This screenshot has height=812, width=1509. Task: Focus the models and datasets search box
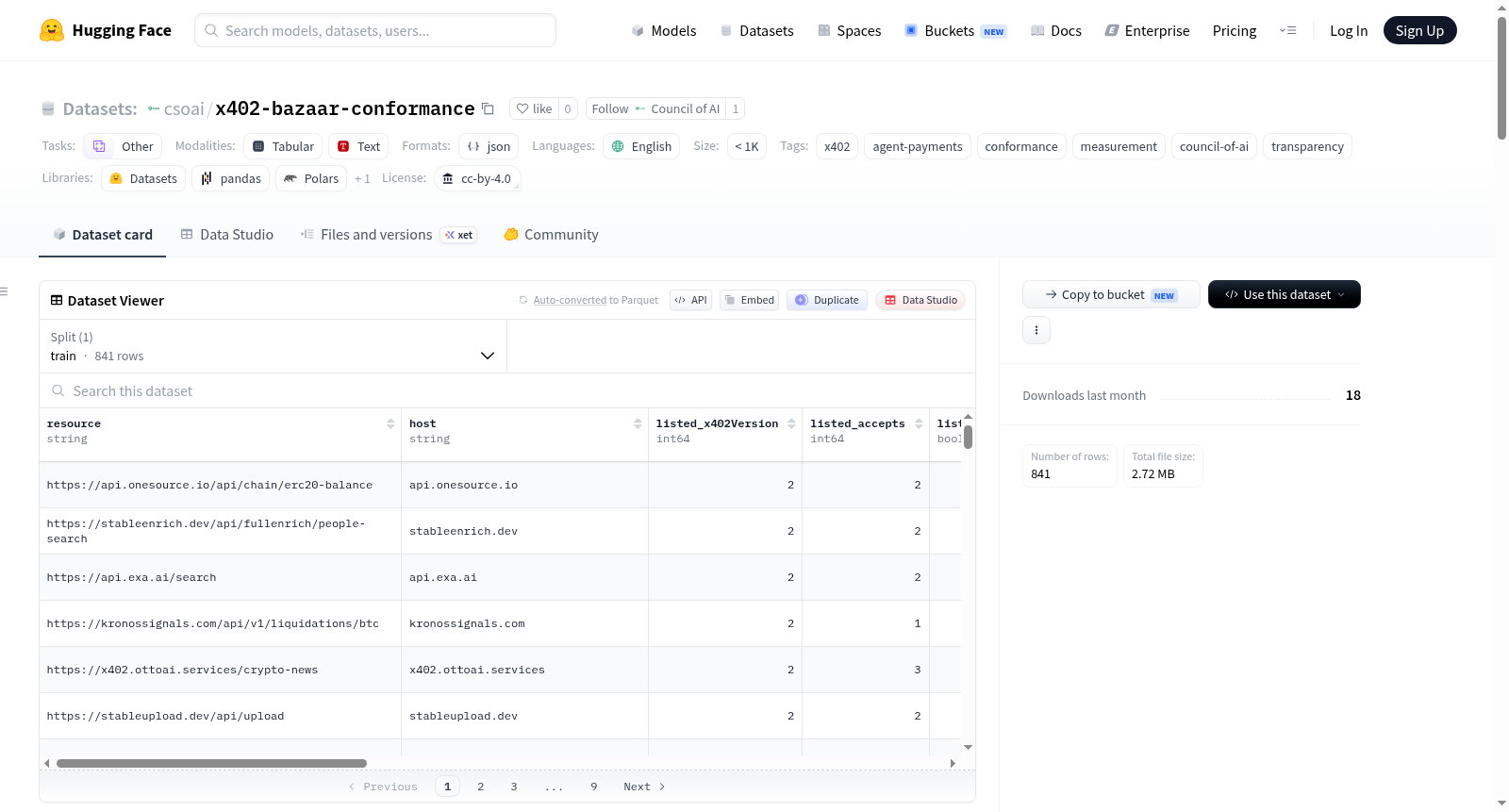point(375,30)
